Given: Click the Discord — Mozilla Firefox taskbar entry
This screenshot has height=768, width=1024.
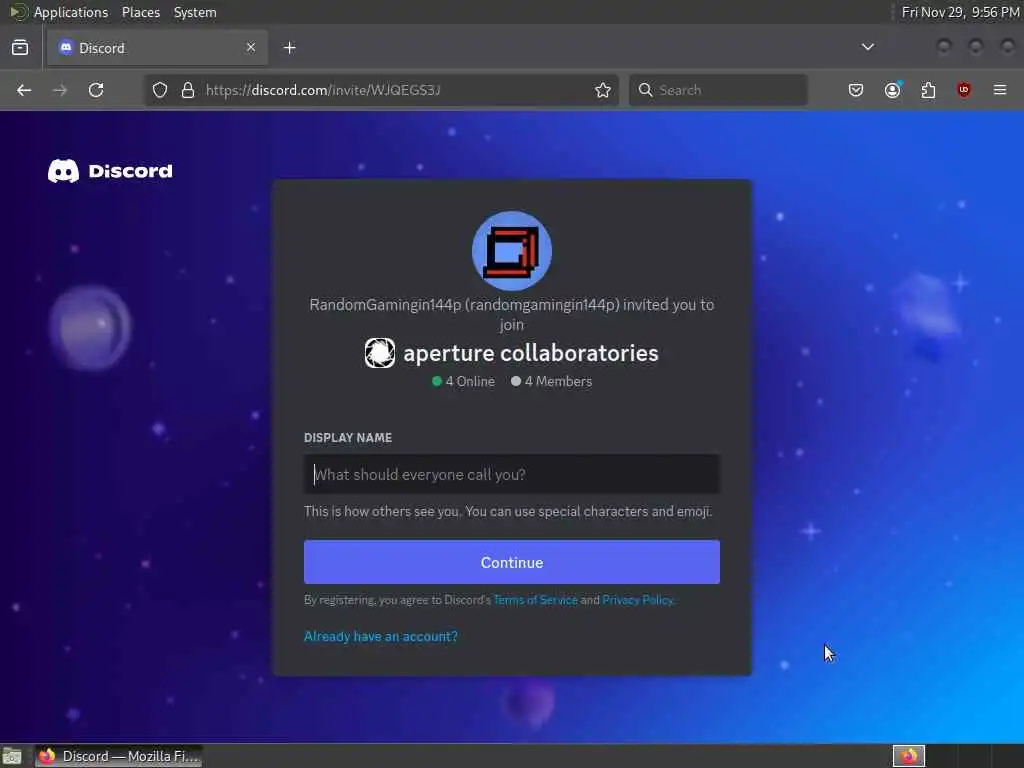Looking at the screenshot, I should click(118, 756).
